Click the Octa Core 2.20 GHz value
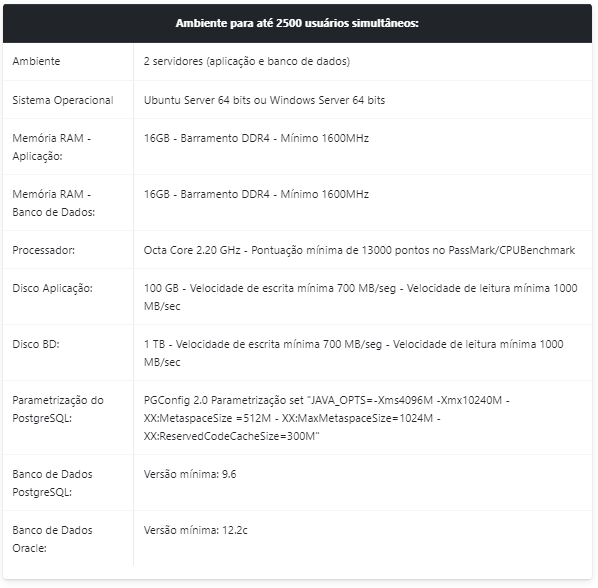This screenshot has width=598, height=588. point(359,250)
